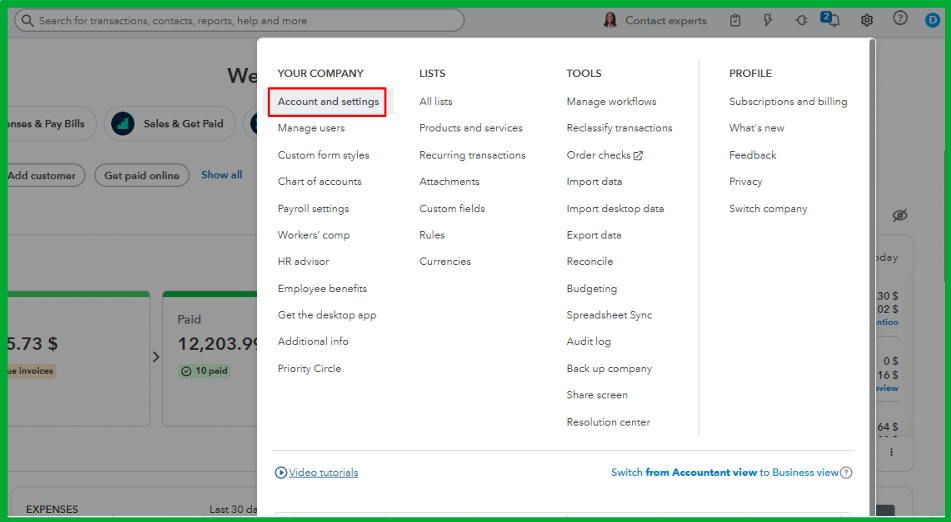Select Priority Circle
This screenshot has width=951, height=522.
[309, 369]
